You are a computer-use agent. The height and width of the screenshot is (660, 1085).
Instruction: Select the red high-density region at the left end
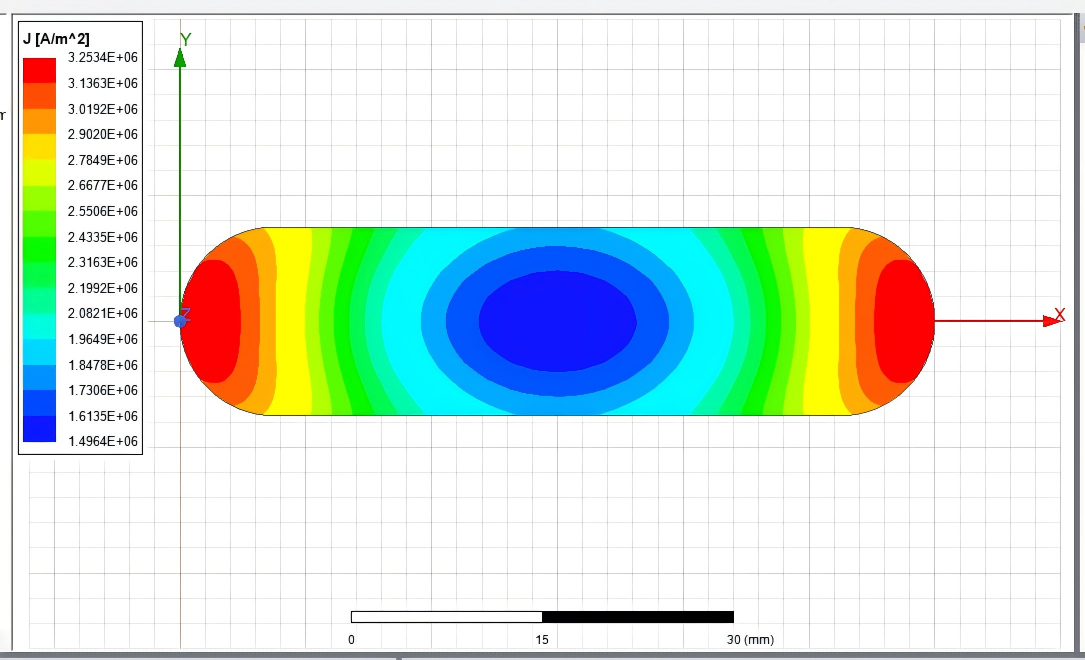pos(212,320)
